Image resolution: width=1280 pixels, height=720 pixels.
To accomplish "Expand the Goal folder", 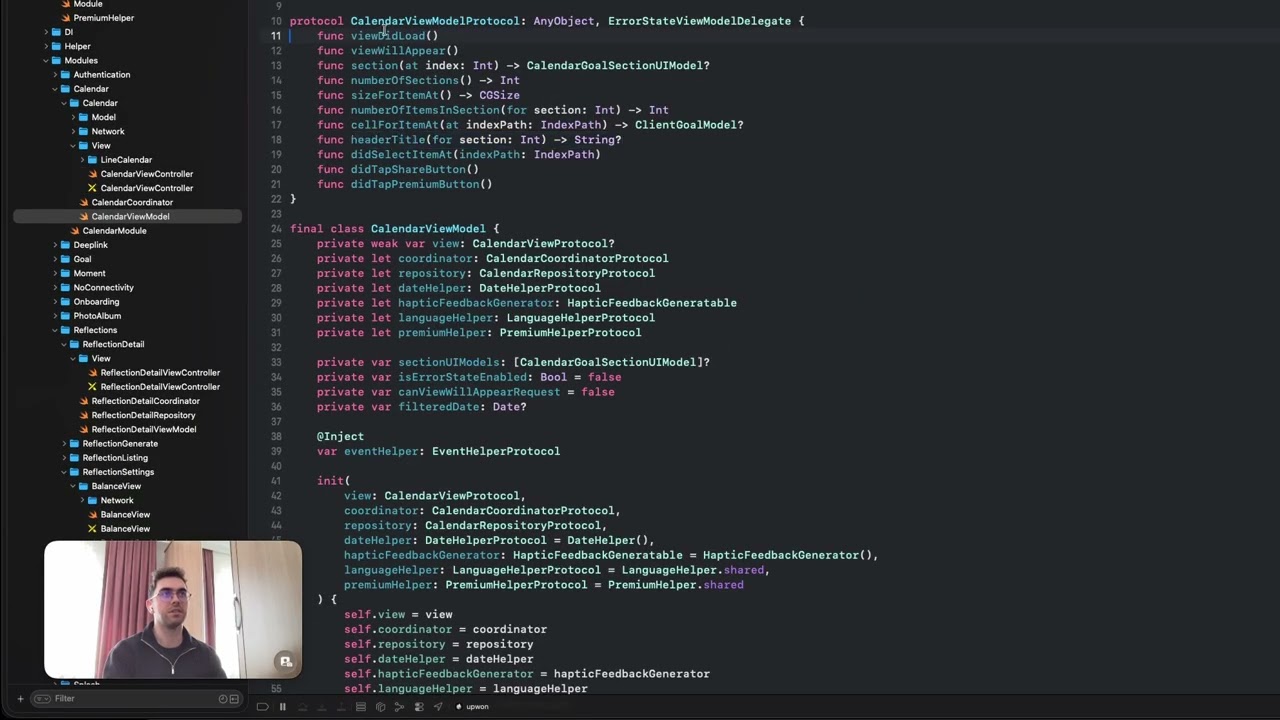I will pos(55,259).
